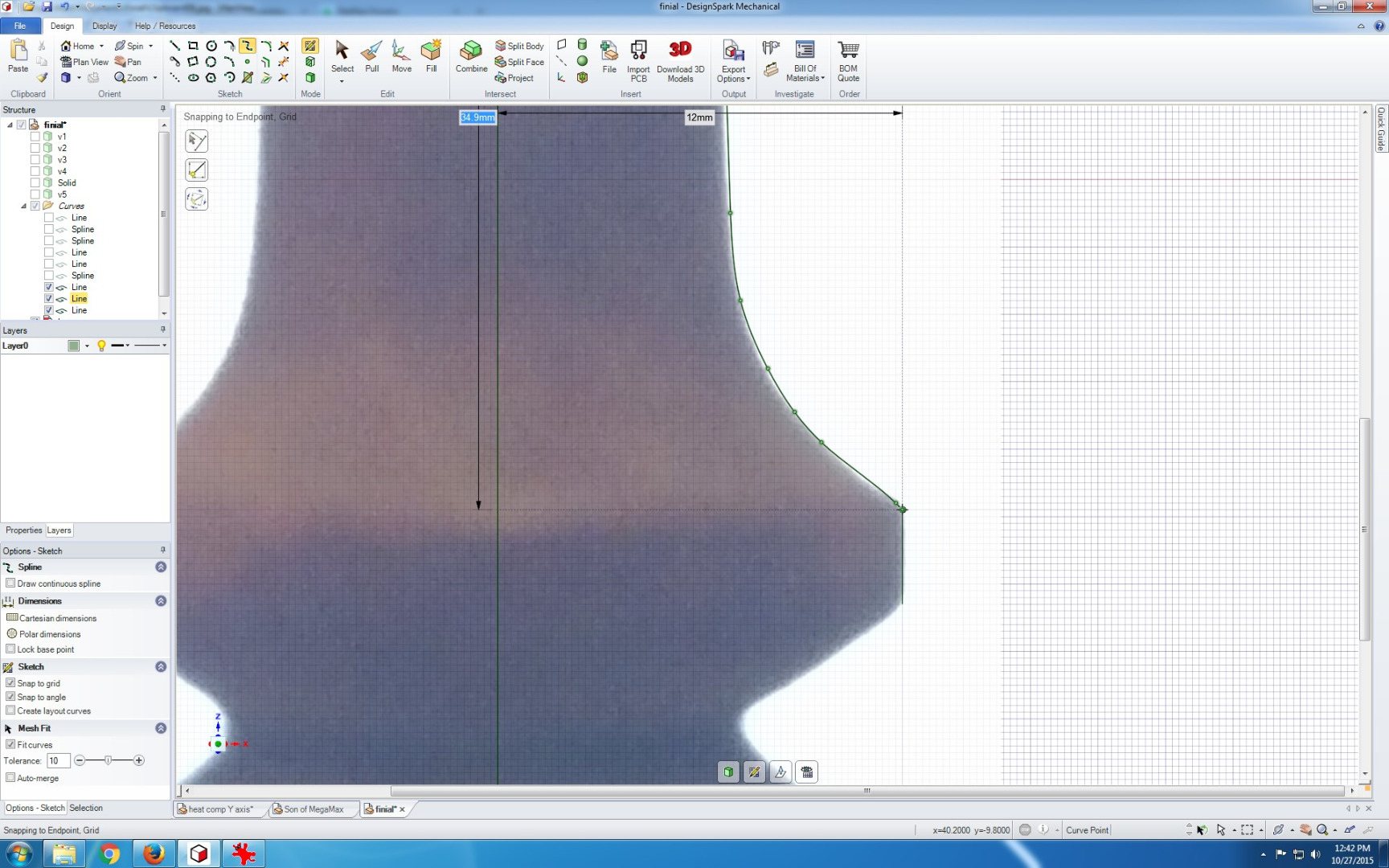The width and height of the screenshot is (1389, 868).
Task: Collapse the finial root node
Action: point(10,125)
